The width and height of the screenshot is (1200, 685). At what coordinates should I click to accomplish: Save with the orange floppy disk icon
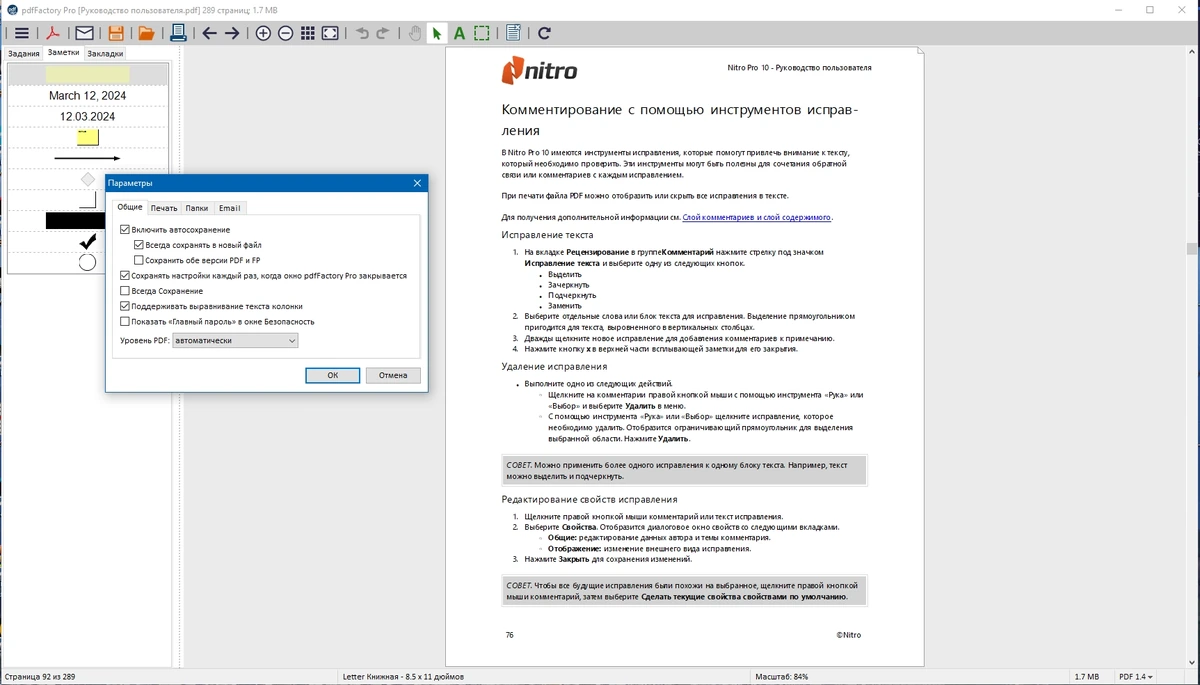pos(116,33)
